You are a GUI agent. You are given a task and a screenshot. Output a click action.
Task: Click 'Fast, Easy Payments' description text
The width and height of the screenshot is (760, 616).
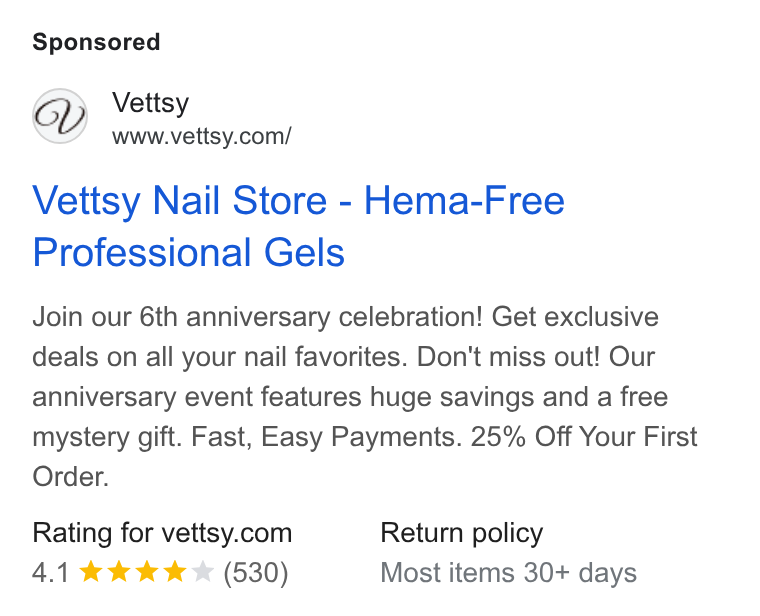pos(326,437)
